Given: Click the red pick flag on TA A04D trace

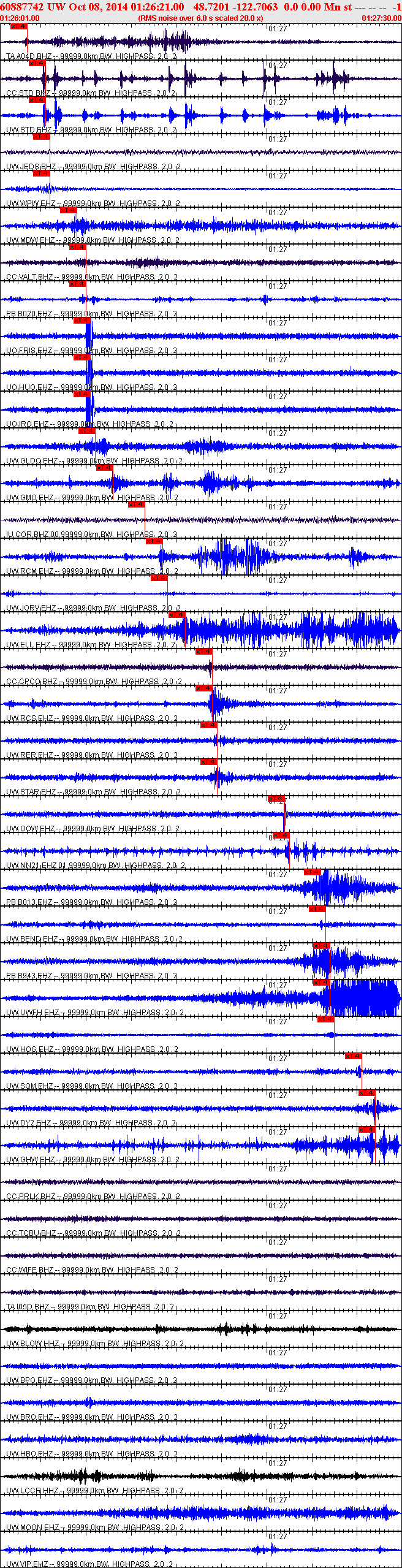Looking at the screenshot, I should [18, 26].
